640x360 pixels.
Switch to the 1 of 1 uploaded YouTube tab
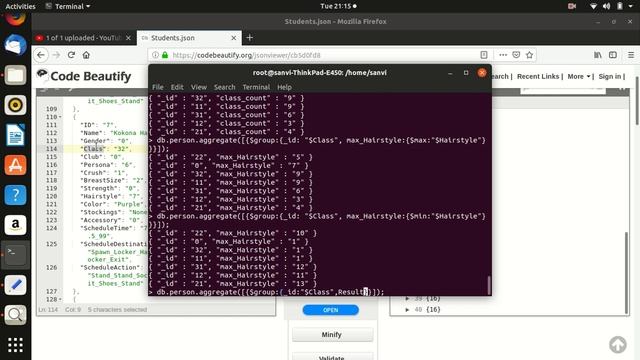[x=84, y=38]
